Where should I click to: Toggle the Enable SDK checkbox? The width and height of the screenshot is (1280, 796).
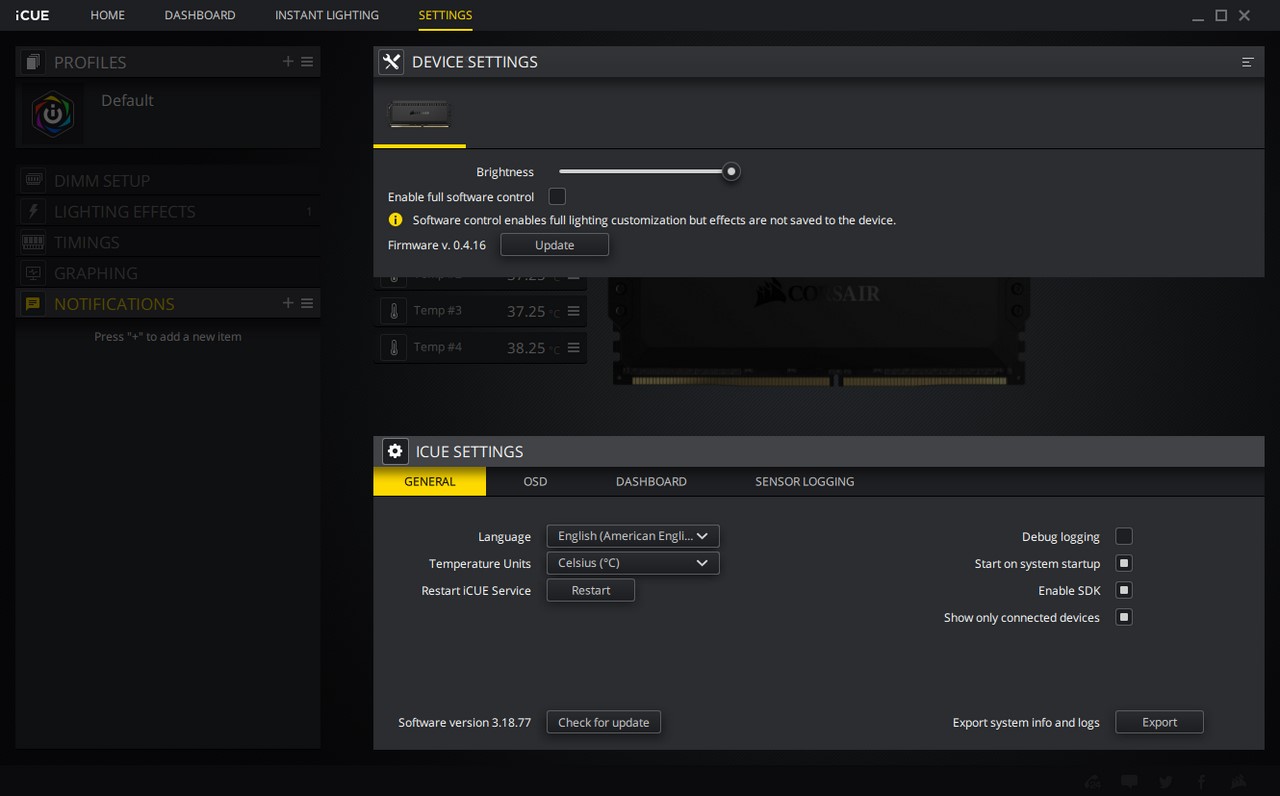tap(1124, 591)
